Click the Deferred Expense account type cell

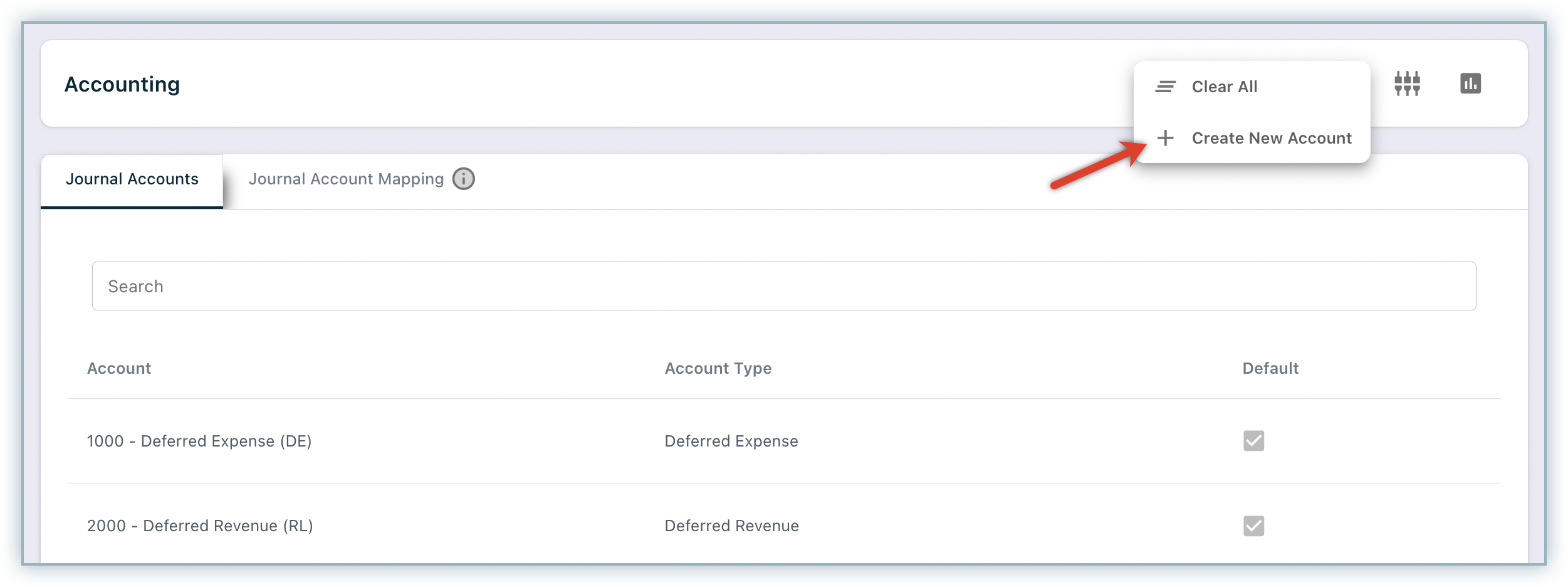click(731, 441)
